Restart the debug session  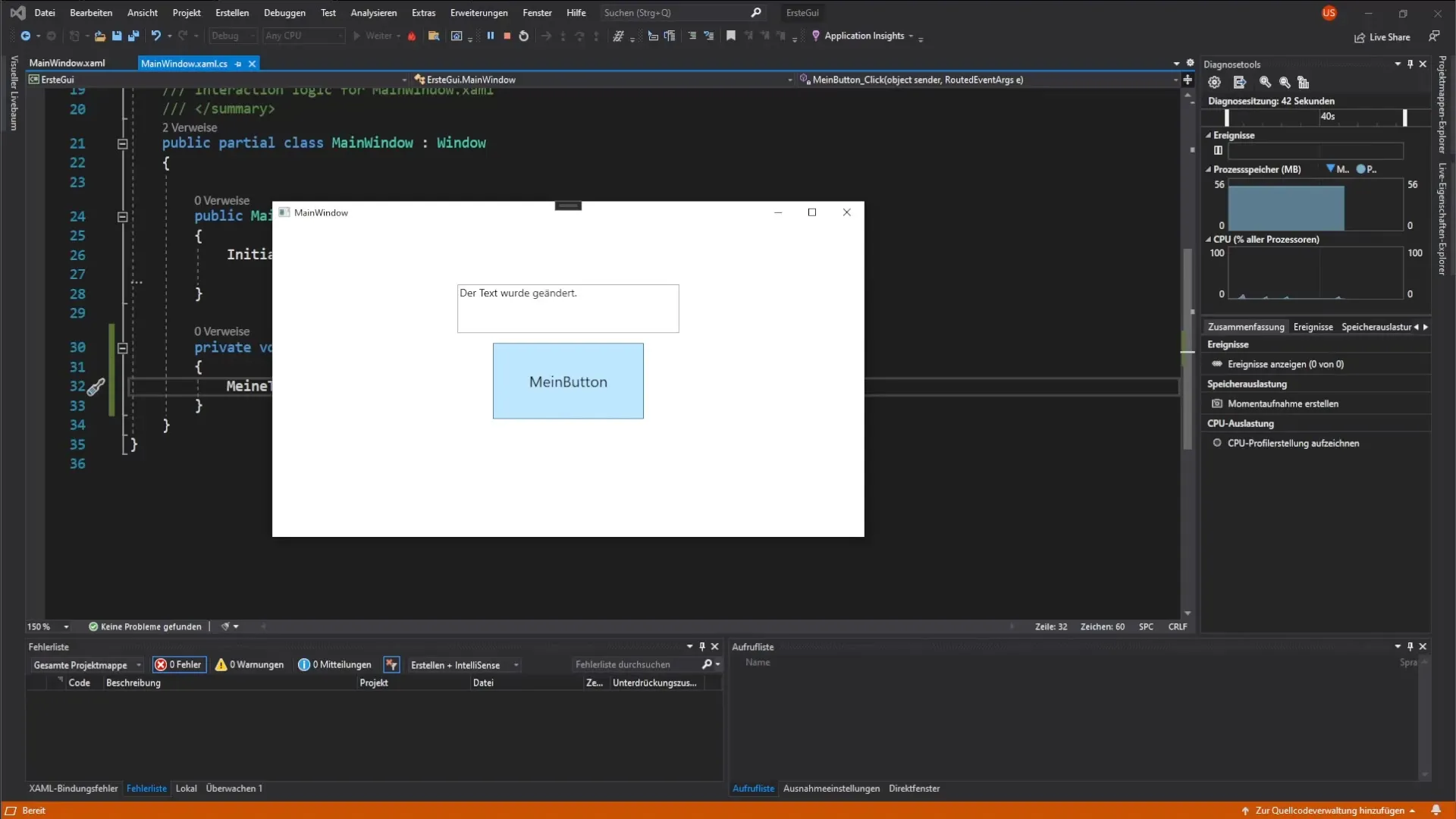tap(523, 36)
